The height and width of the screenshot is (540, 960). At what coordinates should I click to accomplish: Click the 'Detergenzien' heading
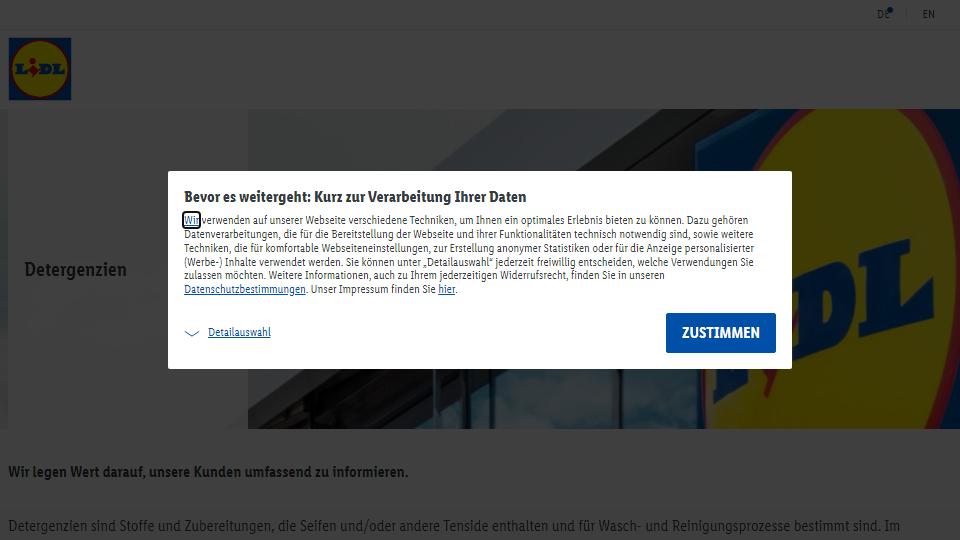[x=75, y=269]
